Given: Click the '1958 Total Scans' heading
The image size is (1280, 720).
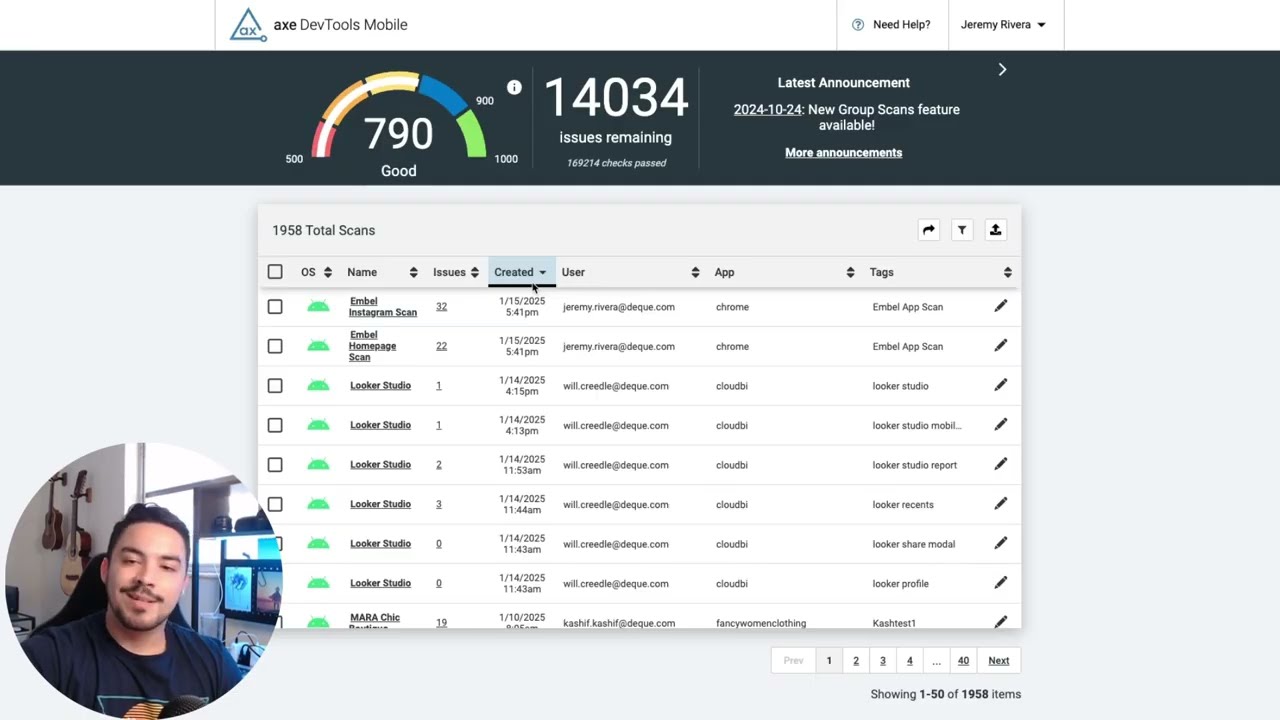Looking at the screenshot, I should 324,230.
